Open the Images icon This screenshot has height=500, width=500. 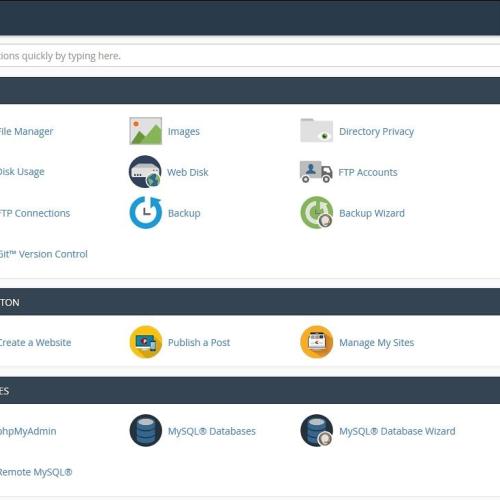click(x=146, y=131)
